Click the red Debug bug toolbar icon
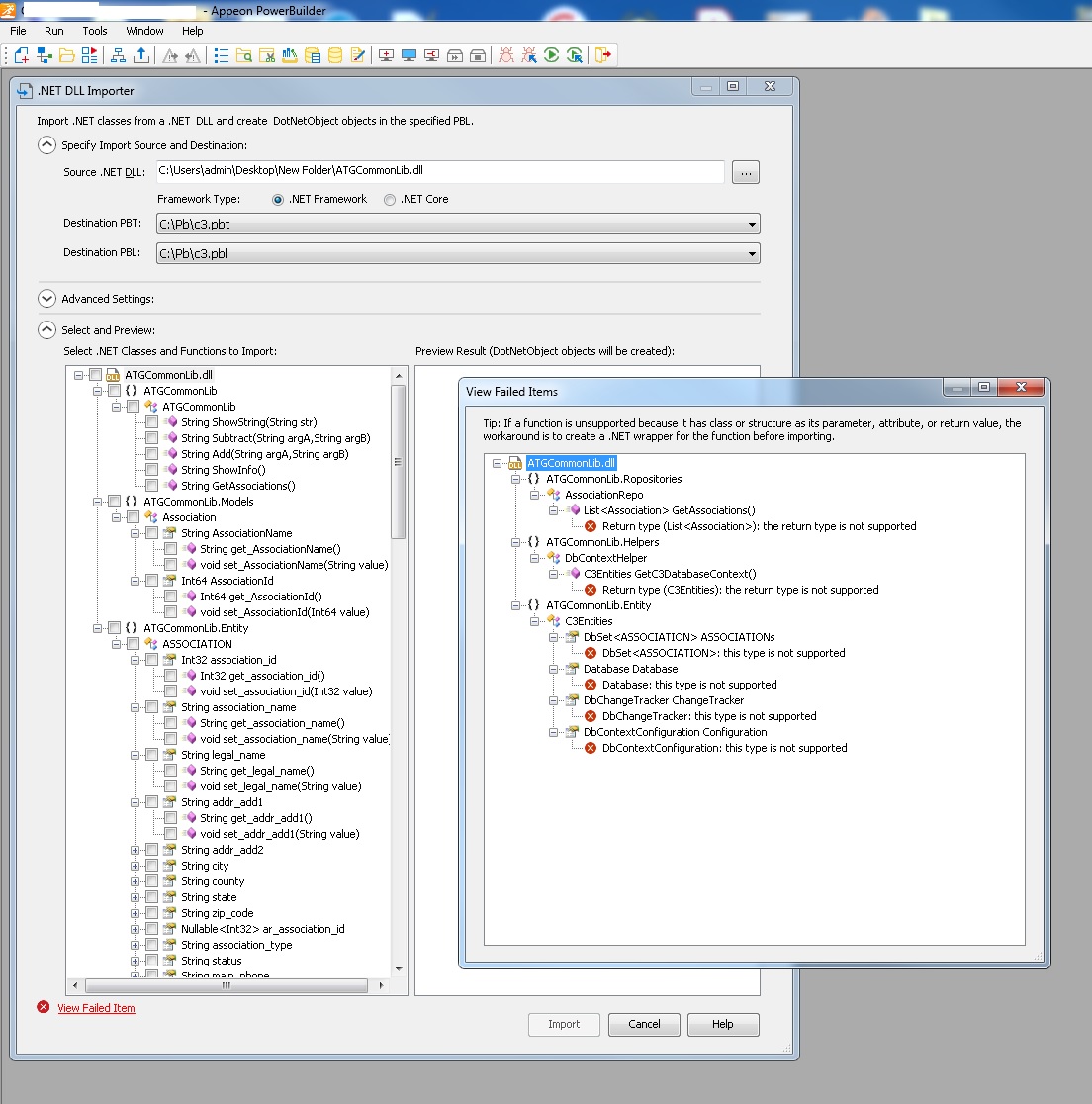Image resolution: width=1092 pixels, height=1104 pixels. click(506, 55)
